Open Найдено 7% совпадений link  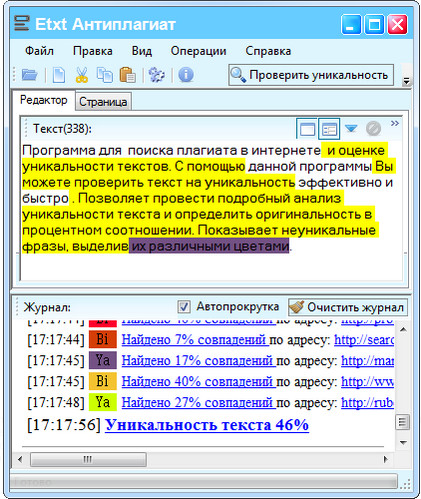[x=195, y=339]
